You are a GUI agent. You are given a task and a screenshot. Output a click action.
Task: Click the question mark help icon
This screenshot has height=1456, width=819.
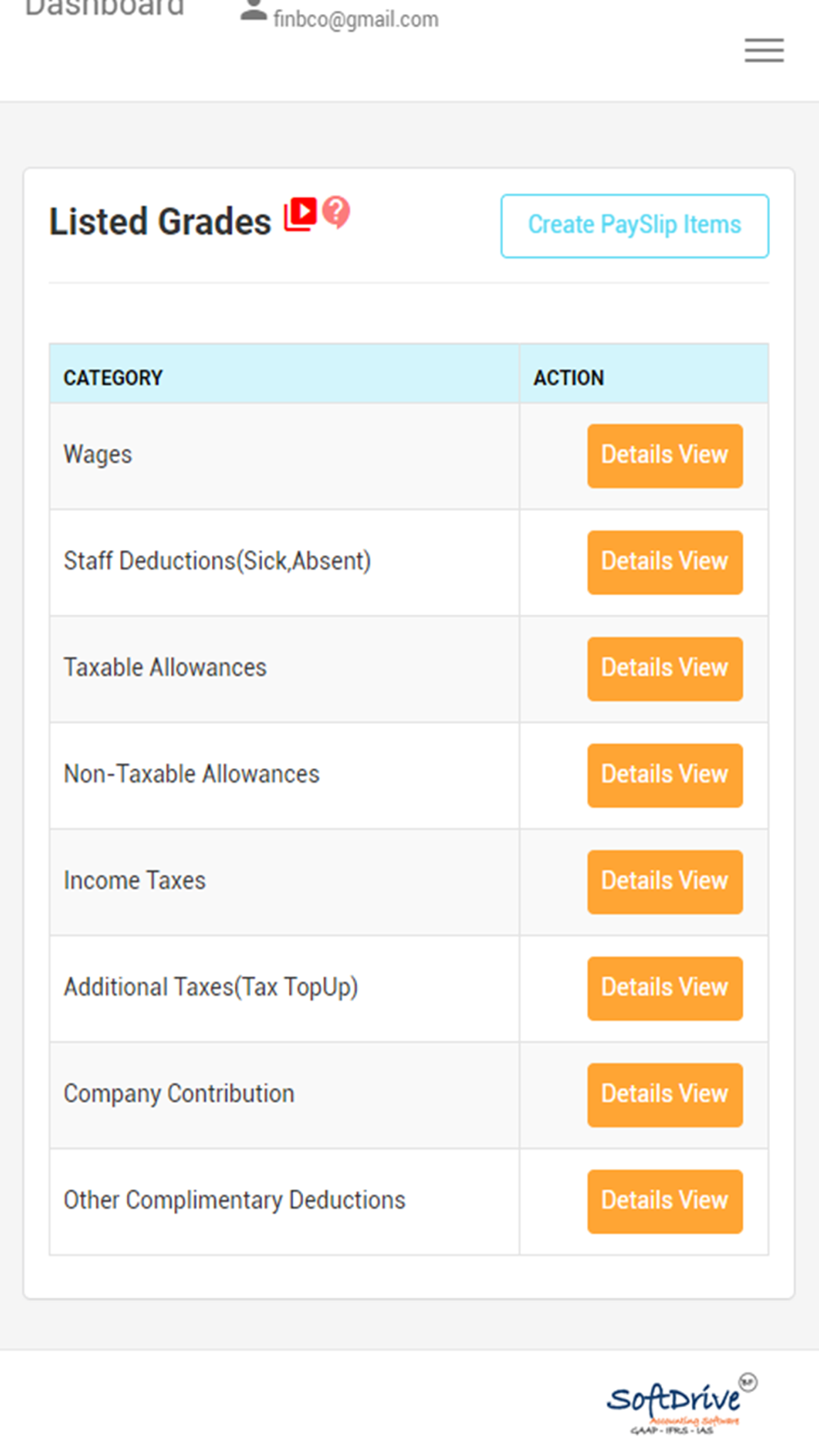point(336,212)
